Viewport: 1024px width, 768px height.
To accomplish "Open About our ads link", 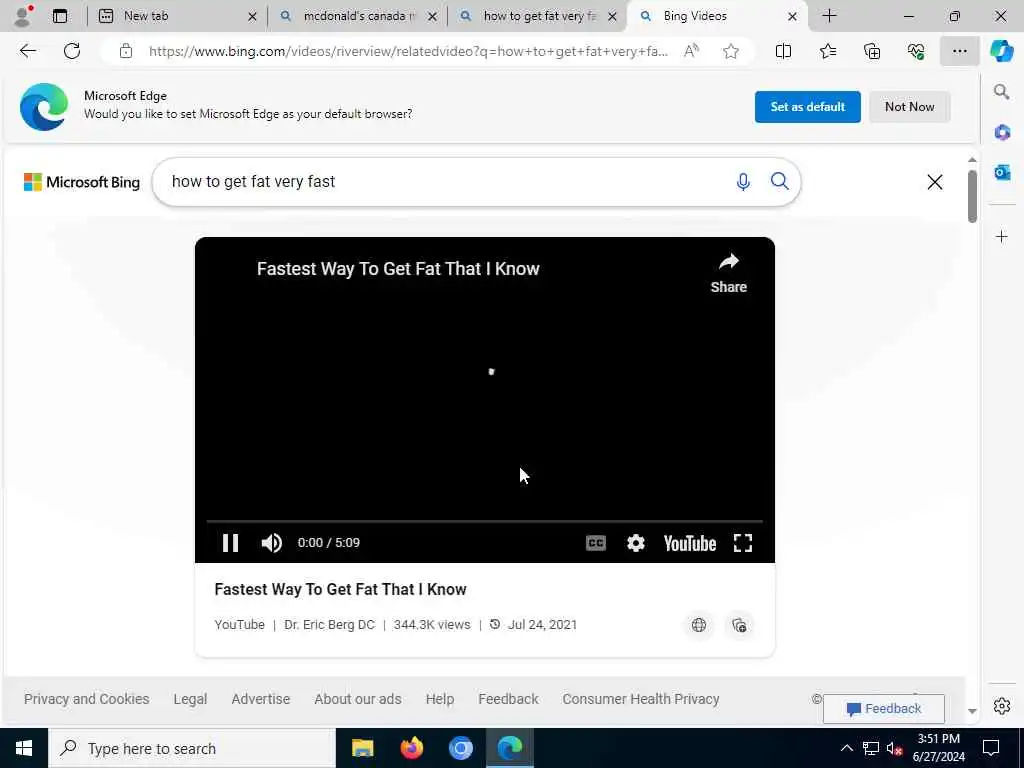I will [x=358, y=699].
